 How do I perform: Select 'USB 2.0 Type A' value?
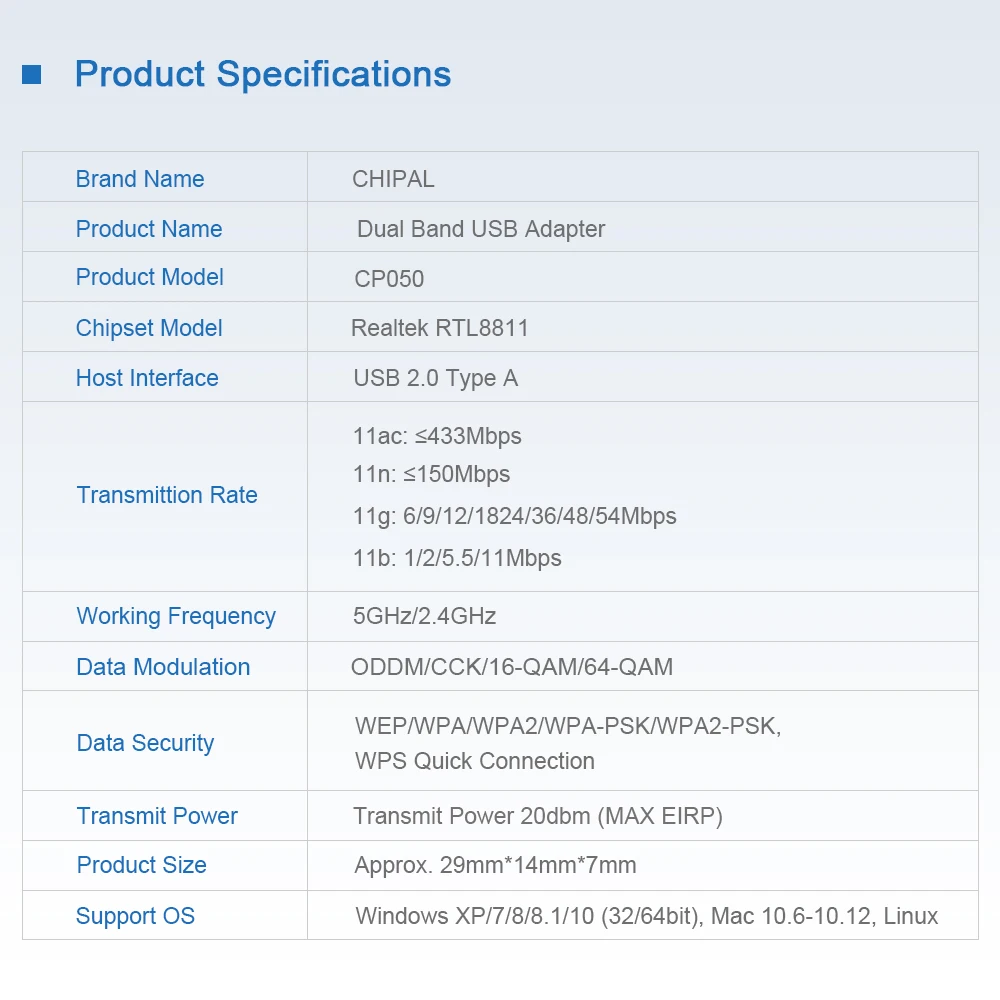436,378
